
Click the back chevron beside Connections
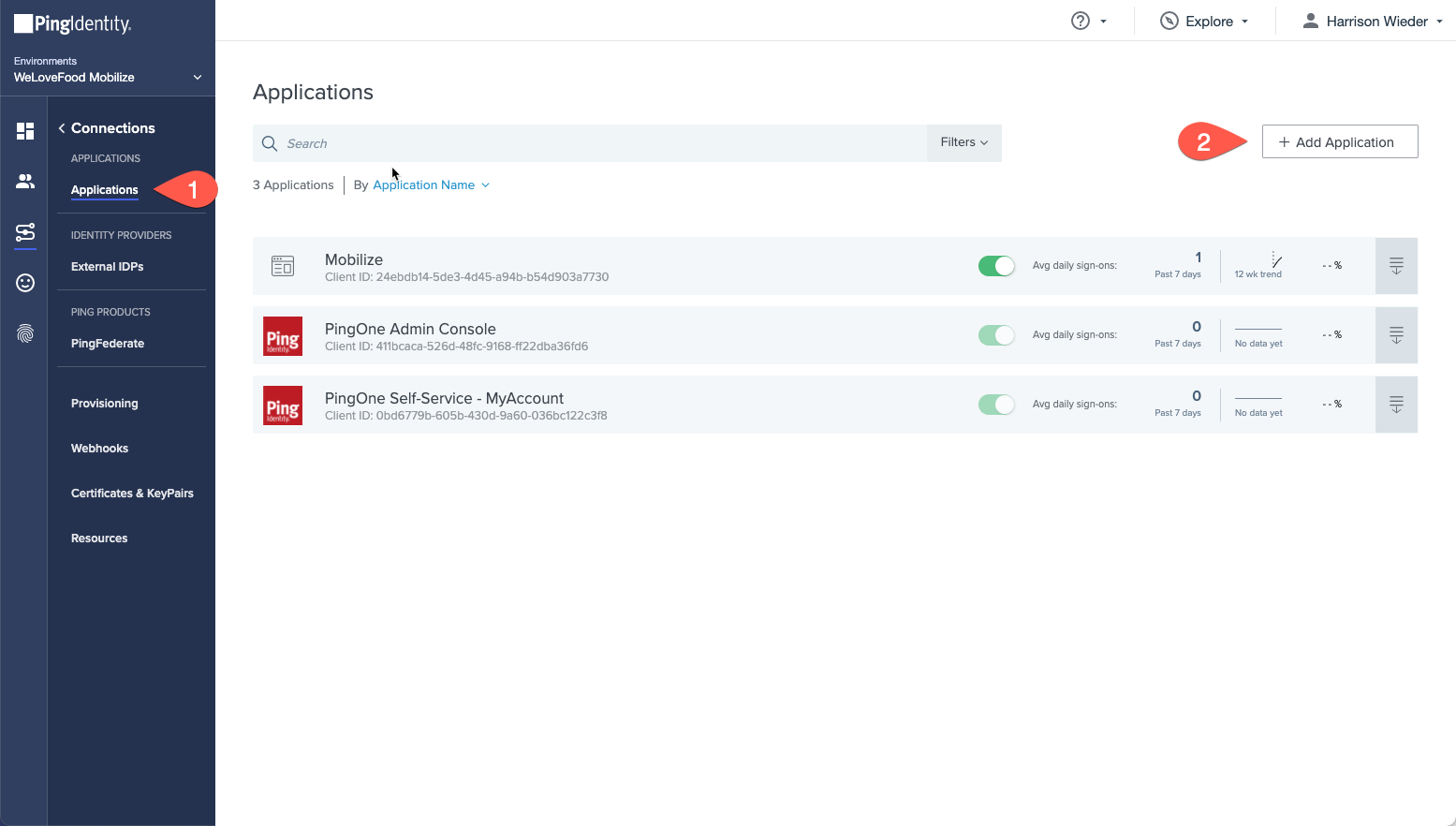click(62, 128)
